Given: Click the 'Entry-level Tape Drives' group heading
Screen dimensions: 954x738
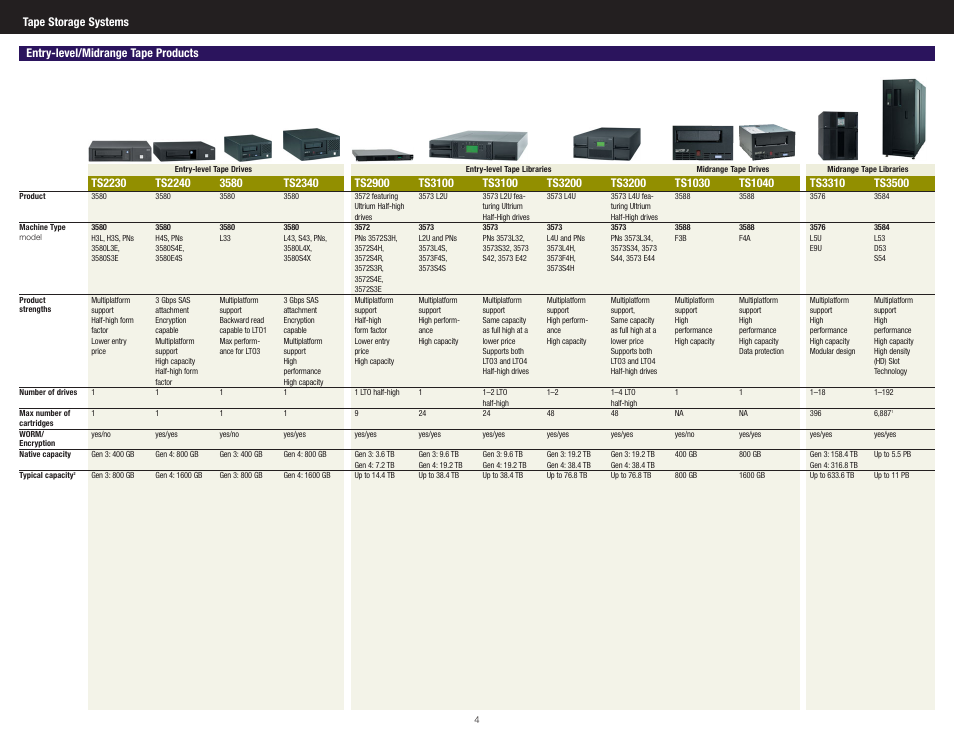Looking at the screenshot, I should 213,169.
